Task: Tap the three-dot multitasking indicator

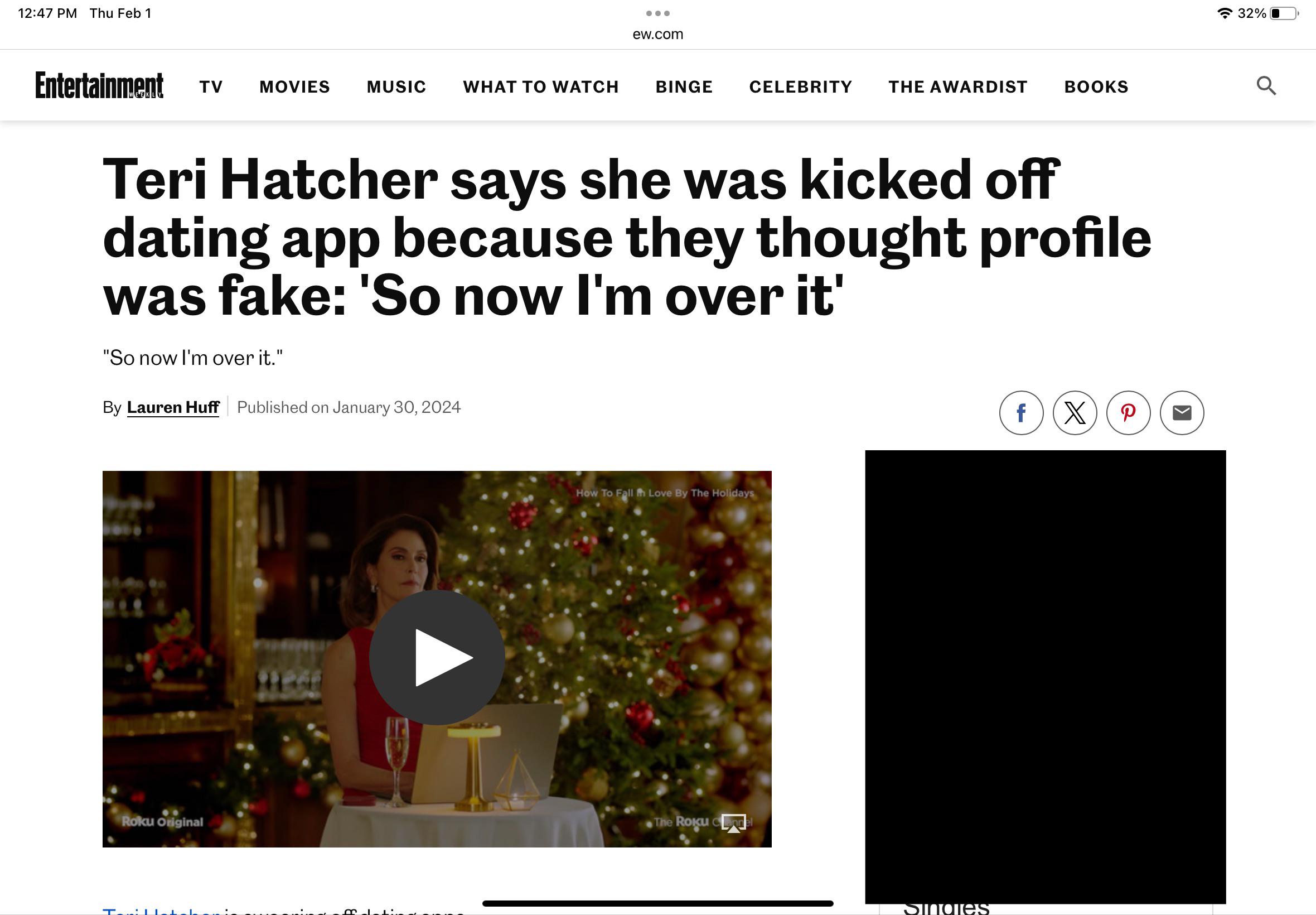Action: [x=657, y=13]
